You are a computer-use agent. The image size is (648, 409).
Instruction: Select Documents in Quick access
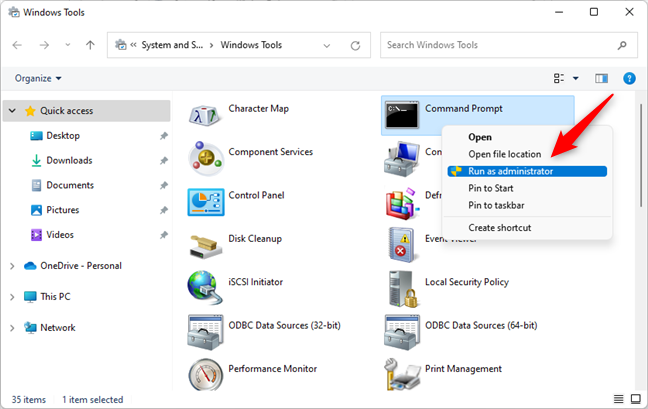click(70, 185)
